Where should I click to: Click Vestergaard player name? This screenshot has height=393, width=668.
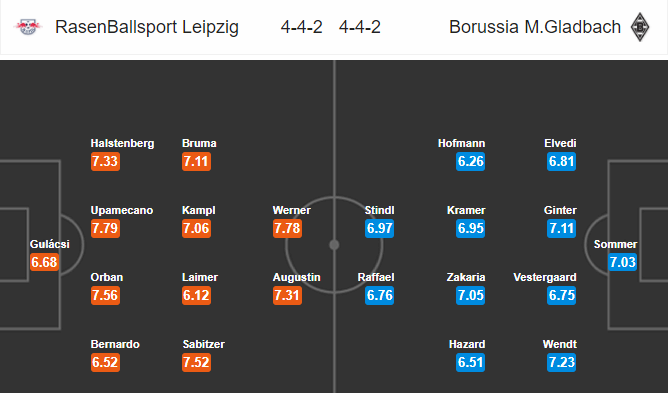[x=545, y=277]
